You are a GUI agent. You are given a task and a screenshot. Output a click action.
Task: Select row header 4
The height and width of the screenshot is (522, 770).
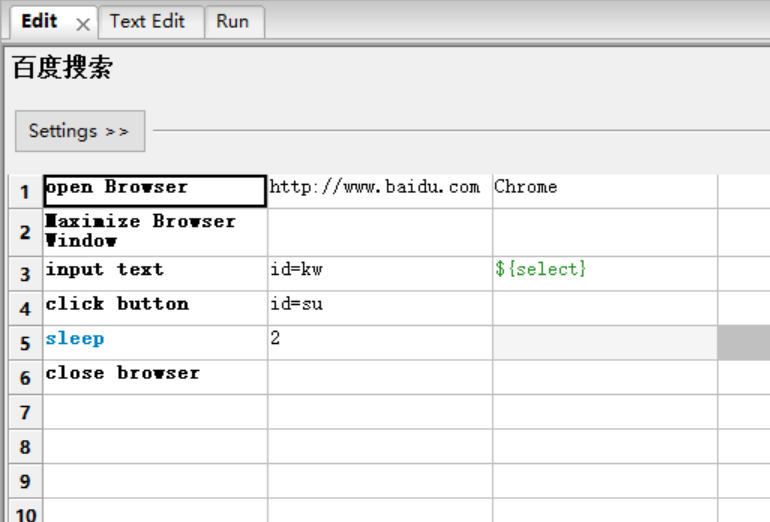(26, 308)
